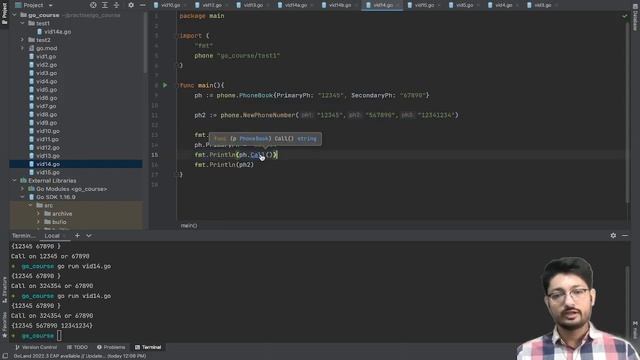Open the Structure side tool window
This screenshot has height=360, width=640.
(4, 289)
